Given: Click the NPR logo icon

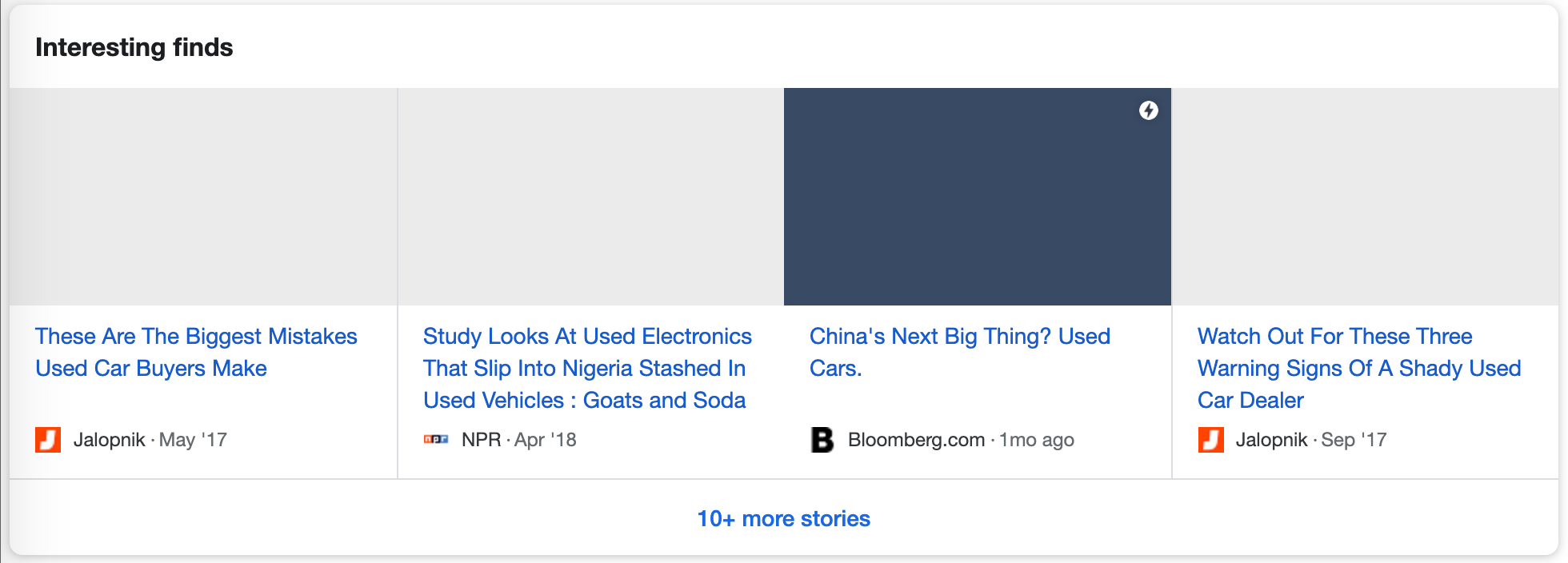Looking at the screenshot, I should [436, 440].
